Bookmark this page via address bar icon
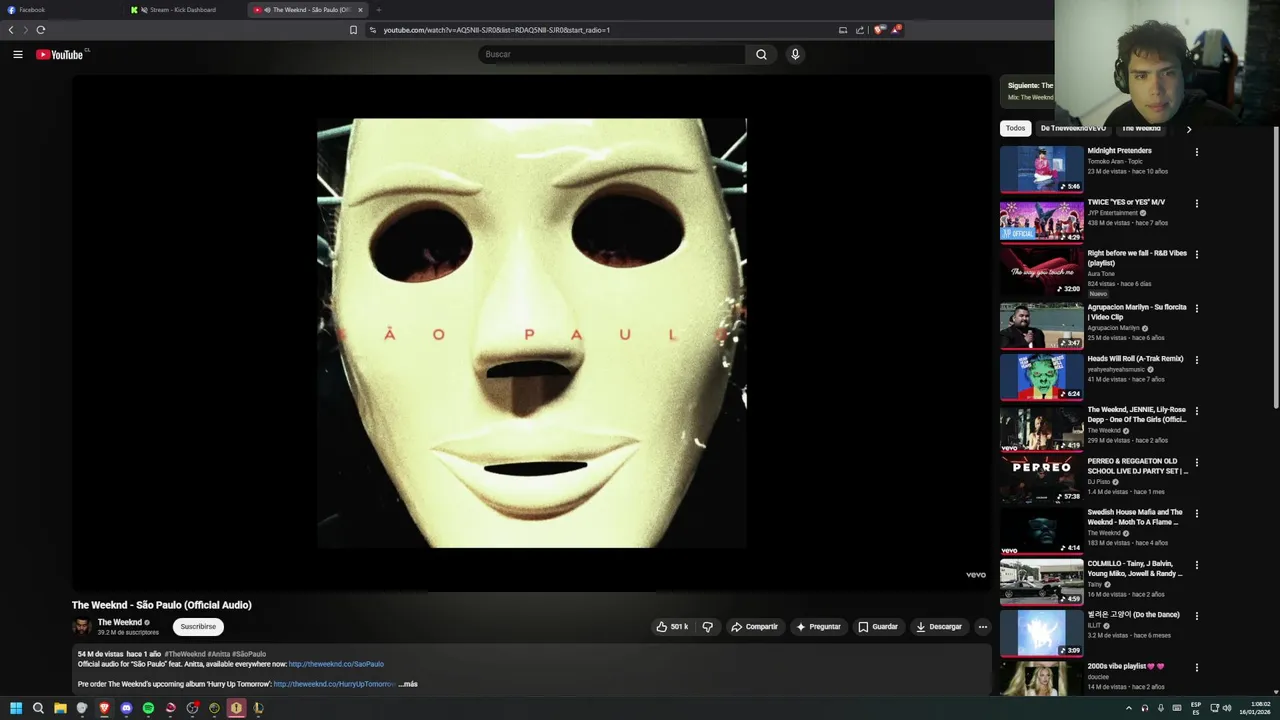This screenshot has height=720, width=1280. click(353, 30)
